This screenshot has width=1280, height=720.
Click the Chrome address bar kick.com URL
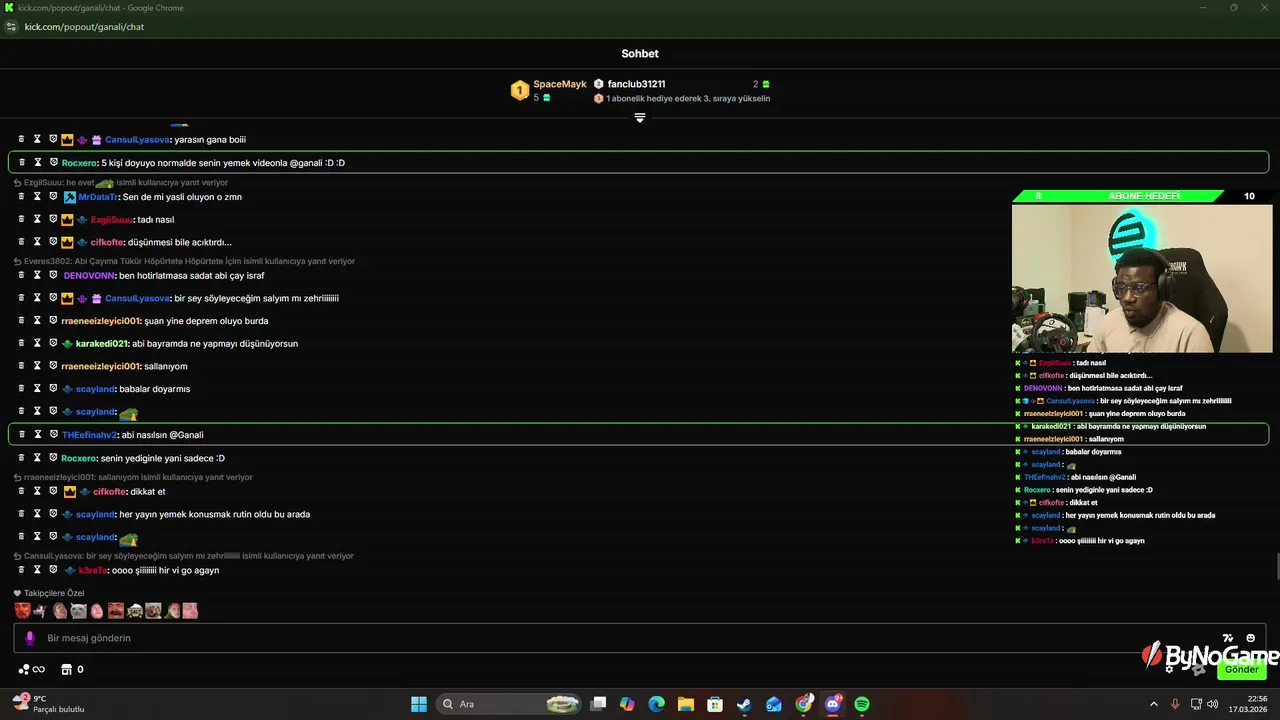84,27
